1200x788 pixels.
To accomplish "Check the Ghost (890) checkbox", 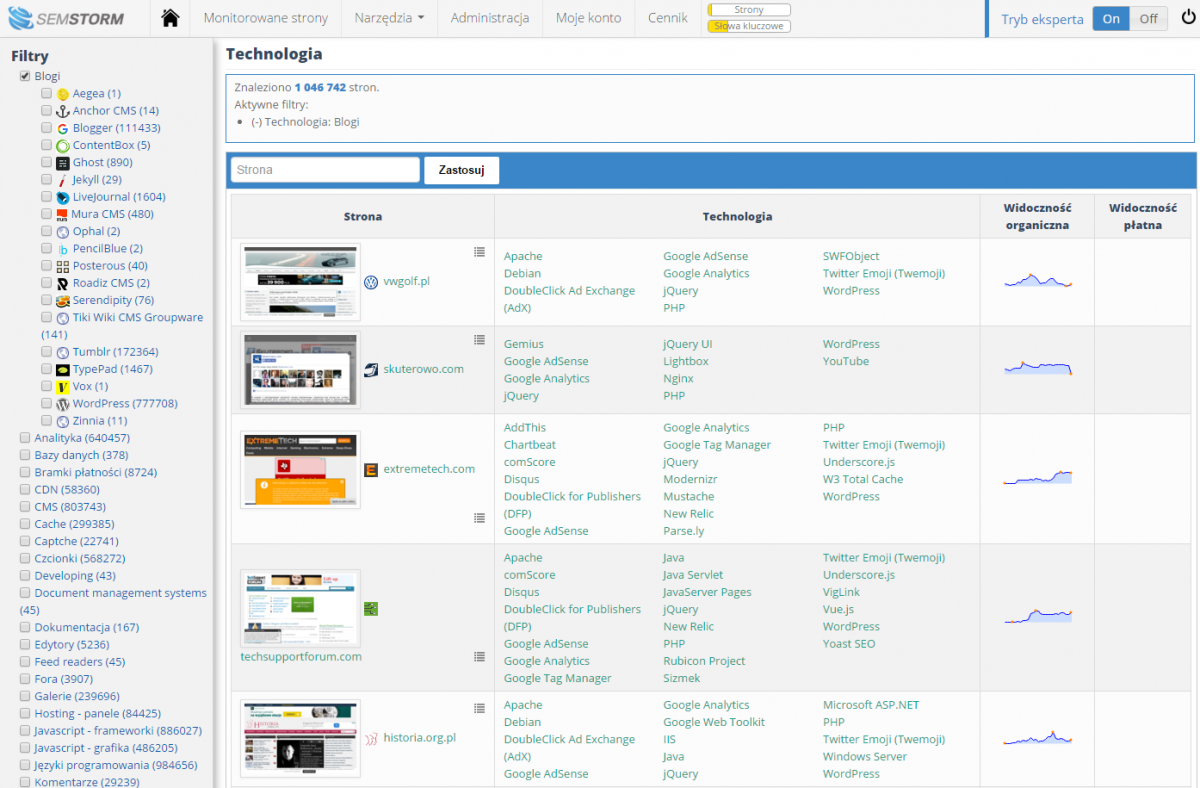I will 47,163.
